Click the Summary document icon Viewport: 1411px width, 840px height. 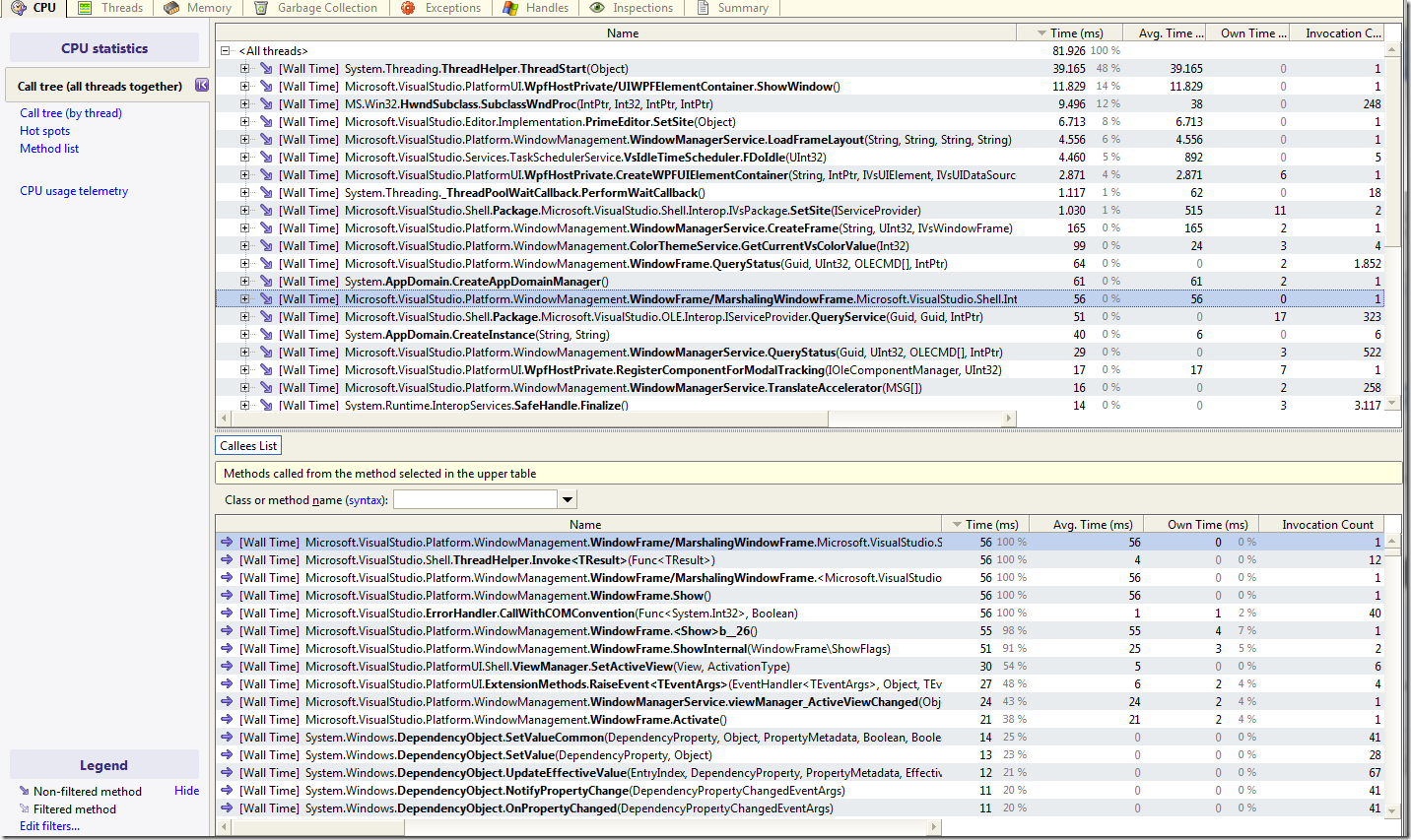coord(704,8)
